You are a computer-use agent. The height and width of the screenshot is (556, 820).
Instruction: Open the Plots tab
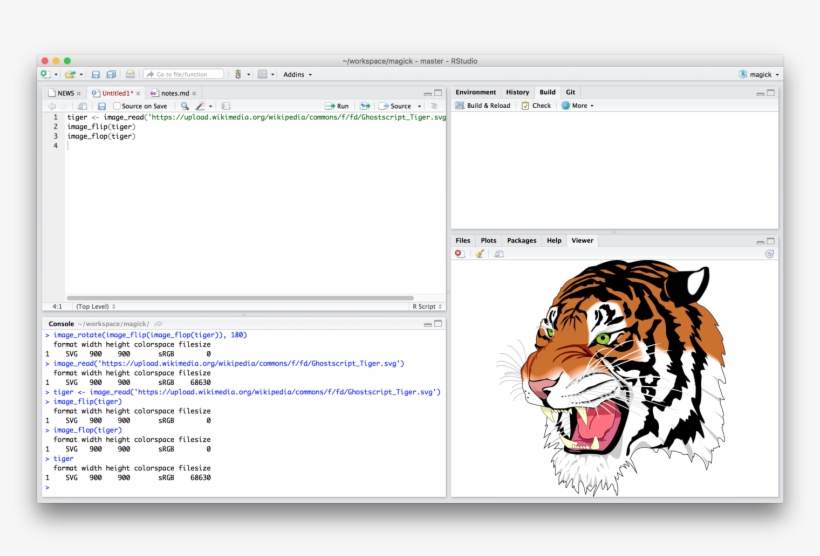[488, 241]
